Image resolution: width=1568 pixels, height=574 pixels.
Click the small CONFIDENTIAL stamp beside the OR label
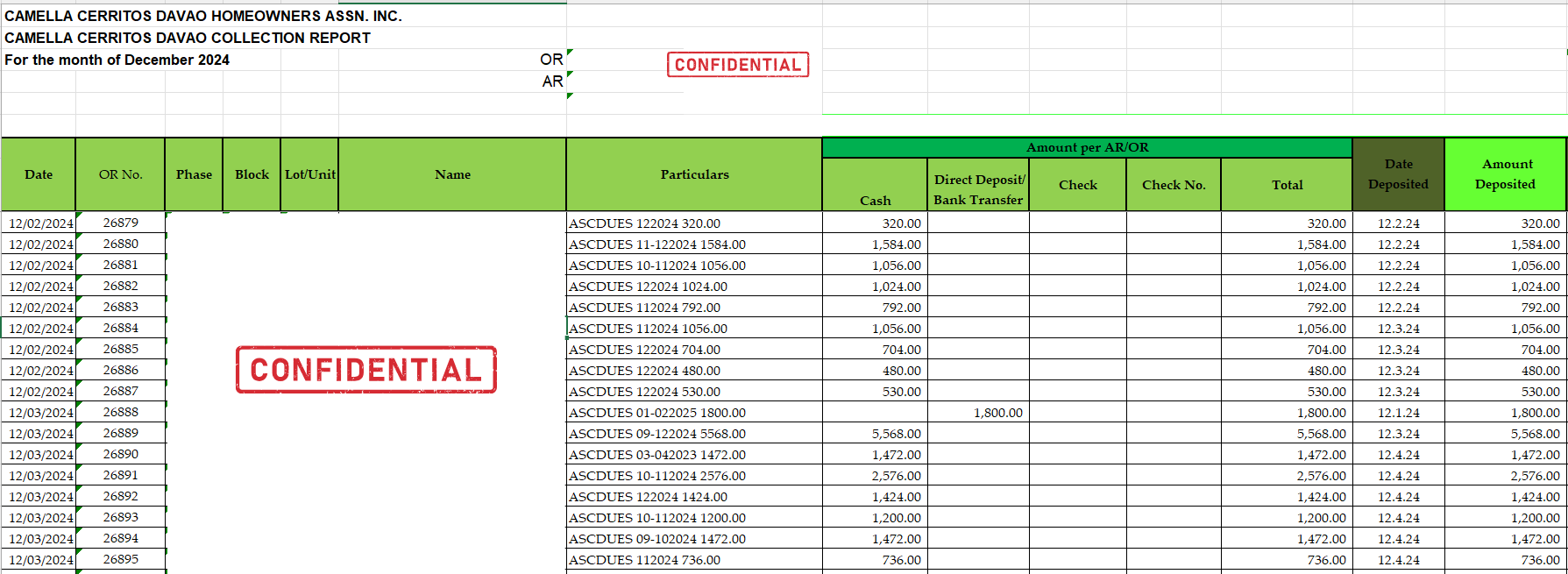(737, 65)
